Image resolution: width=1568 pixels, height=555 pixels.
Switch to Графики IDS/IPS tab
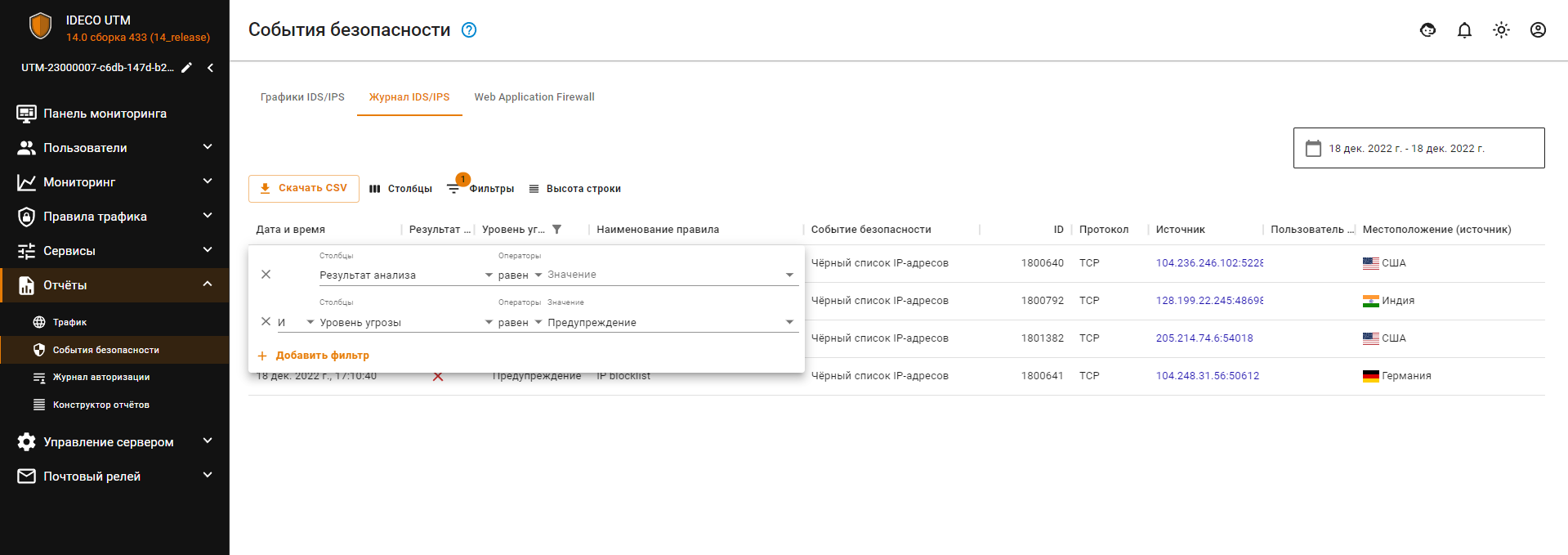(302, 97)
